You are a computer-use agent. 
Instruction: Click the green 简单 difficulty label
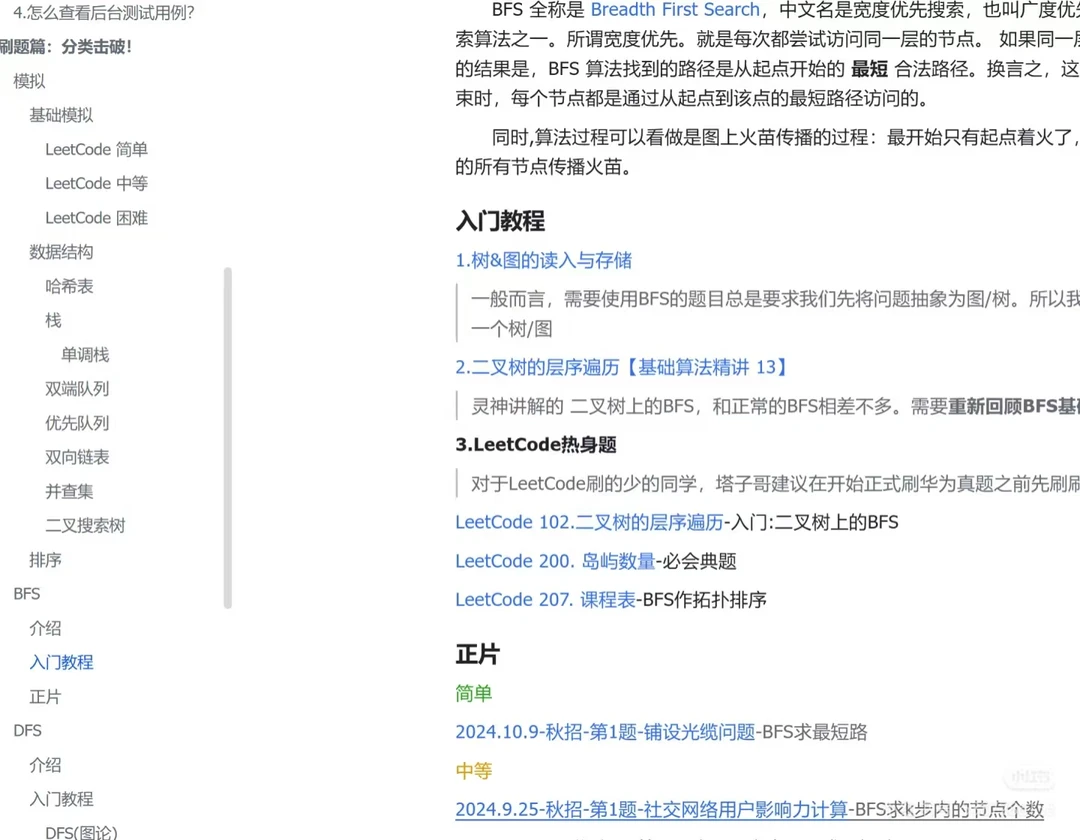(x=473, y=693)
